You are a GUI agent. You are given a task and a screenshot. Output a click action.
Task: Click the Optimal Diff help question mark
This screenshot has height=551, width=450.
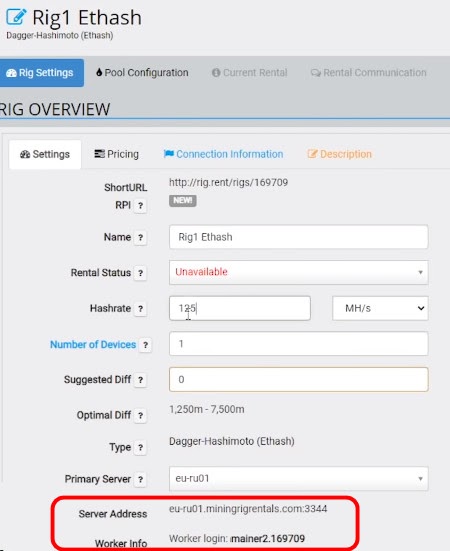click(x=141, y=416)
